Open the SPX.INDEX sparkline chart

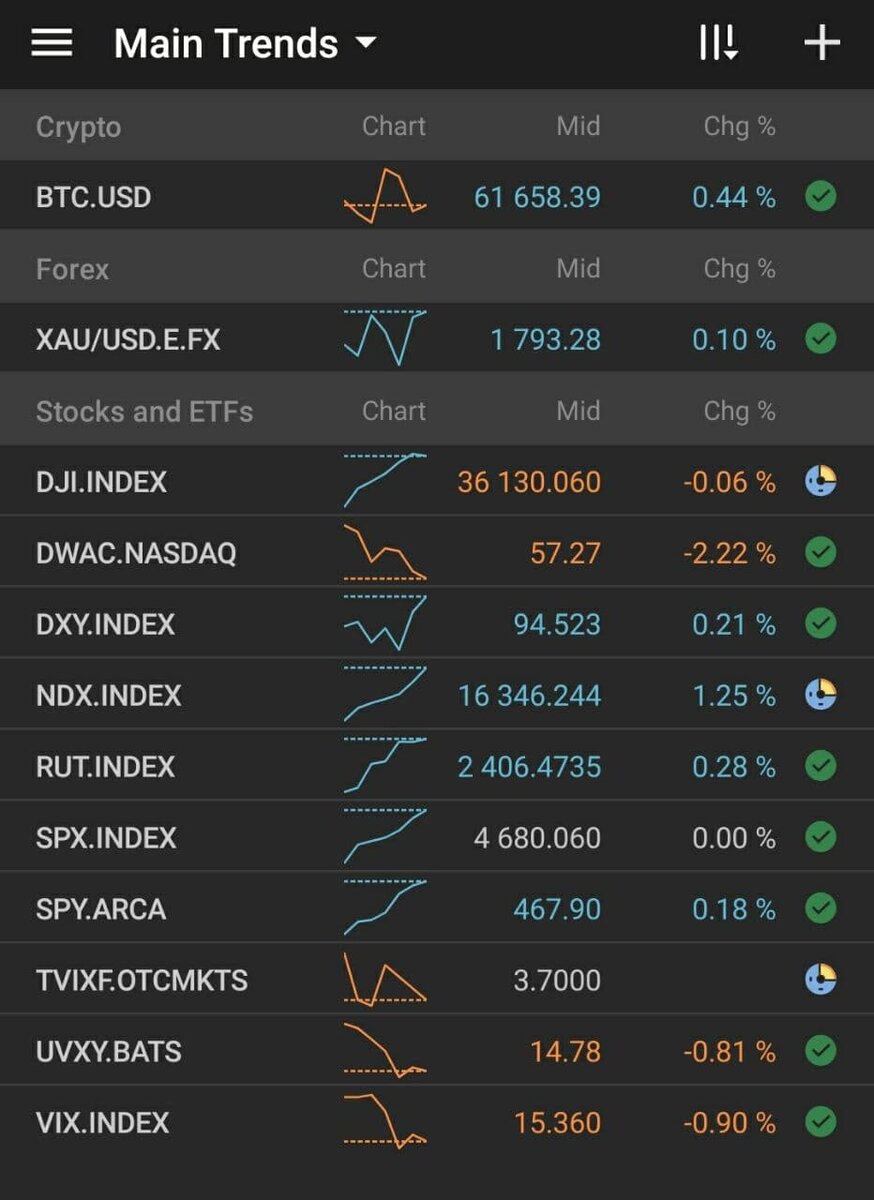(x=385, y=837)
